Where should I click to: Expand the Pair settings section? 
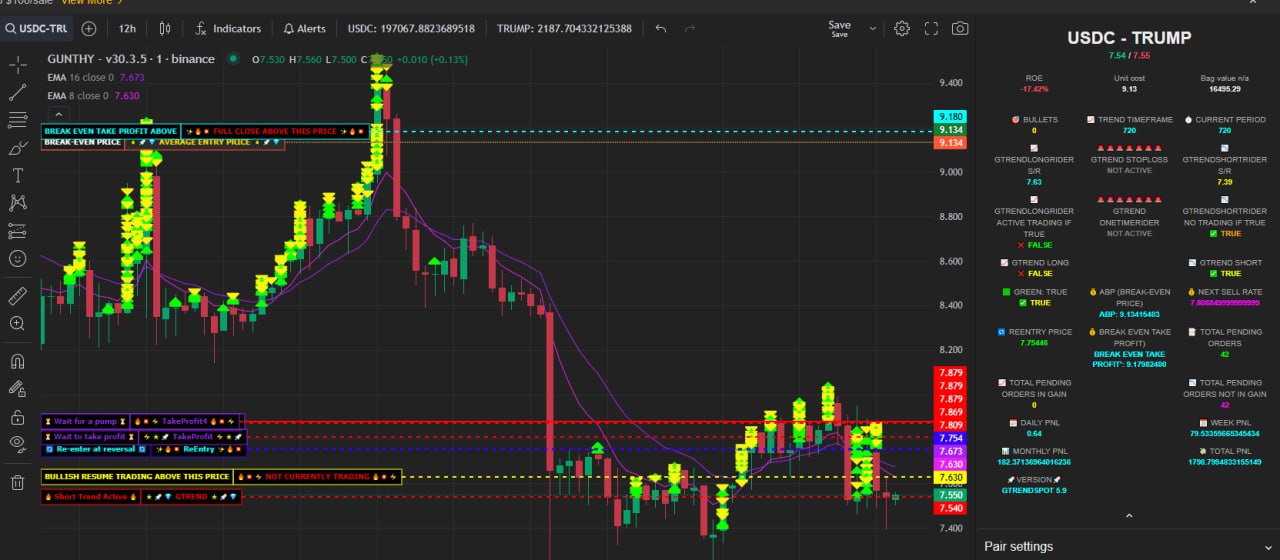pos(1128,546)
